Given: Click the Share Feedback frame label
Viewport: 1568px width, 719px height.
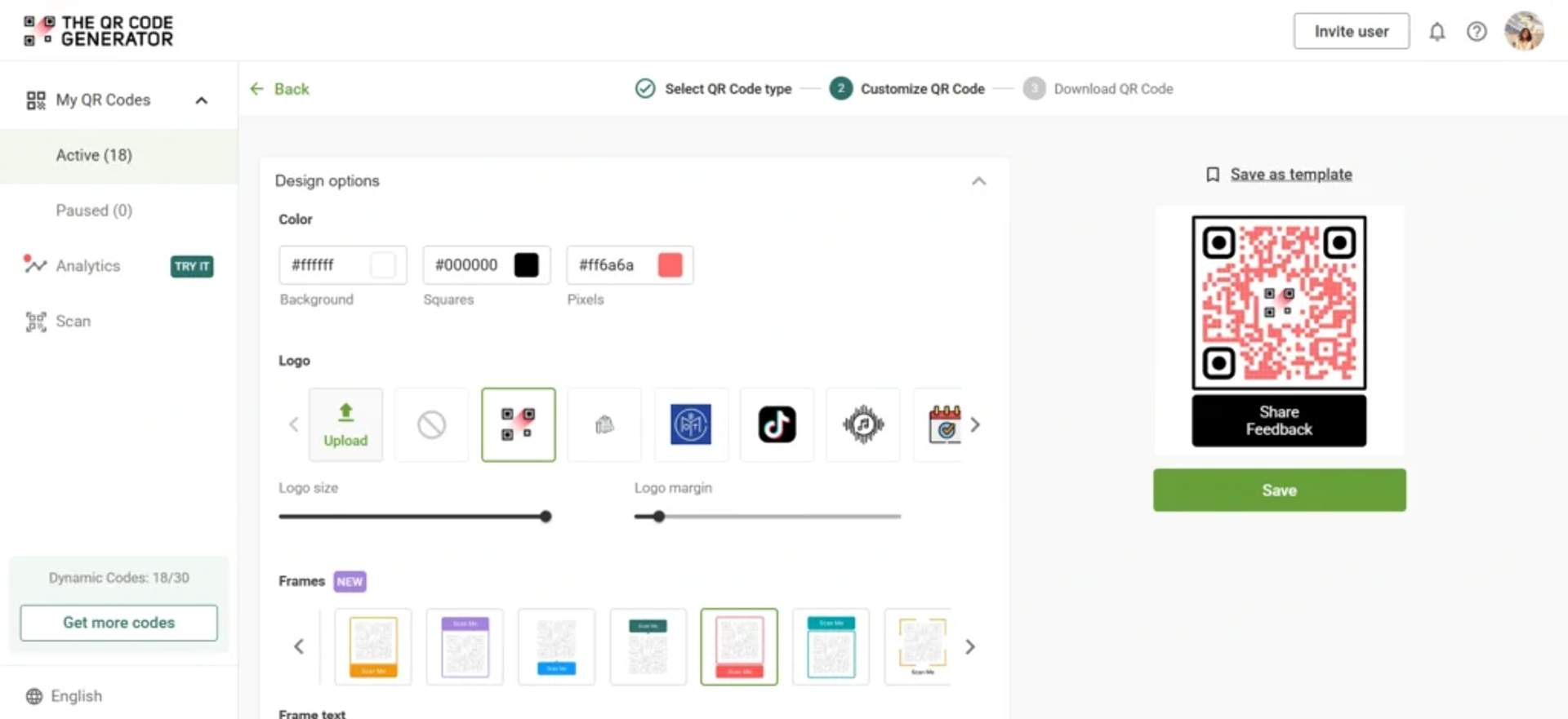Looking at the screenshot, I should coord(1279,421).
